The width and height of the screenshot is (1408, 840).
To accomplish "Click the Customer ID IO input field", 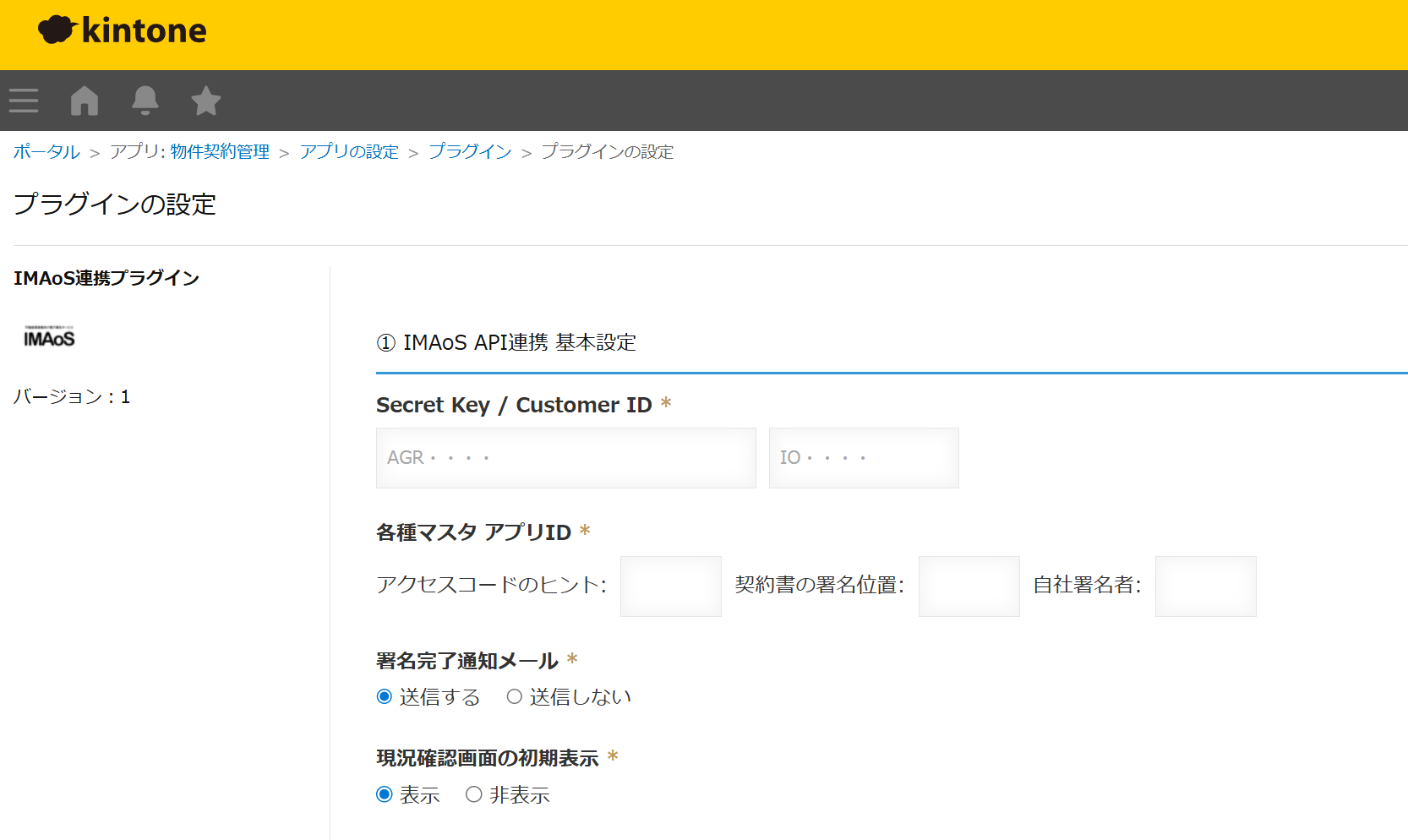I will pyautogui.click(x=863, y=457).
